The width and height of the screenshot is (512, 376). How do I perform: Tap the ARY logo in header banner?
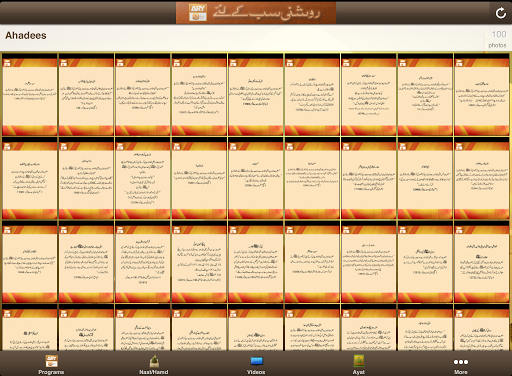coord(198,13)
